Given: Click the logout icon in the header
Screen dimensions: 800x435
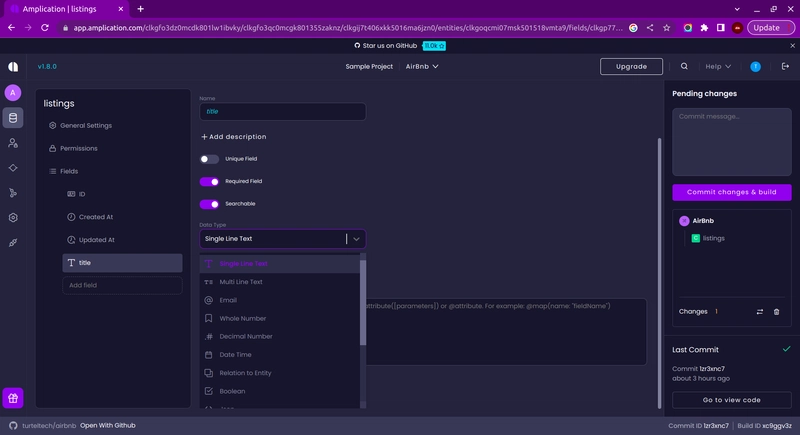Looking at the screenshot, I should point(785,66).
